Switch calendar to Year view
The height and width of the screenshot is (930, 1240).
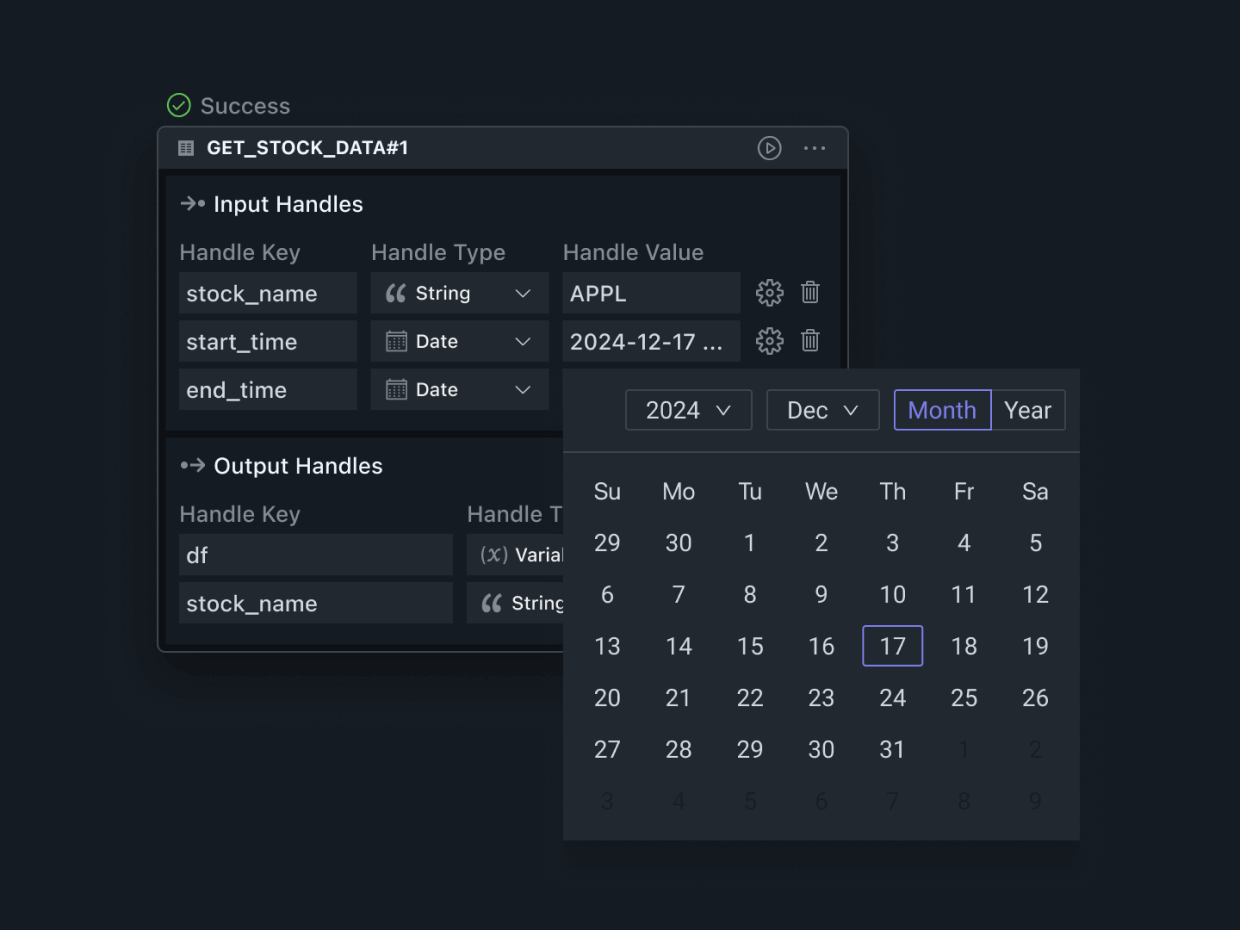[1028, 410]
